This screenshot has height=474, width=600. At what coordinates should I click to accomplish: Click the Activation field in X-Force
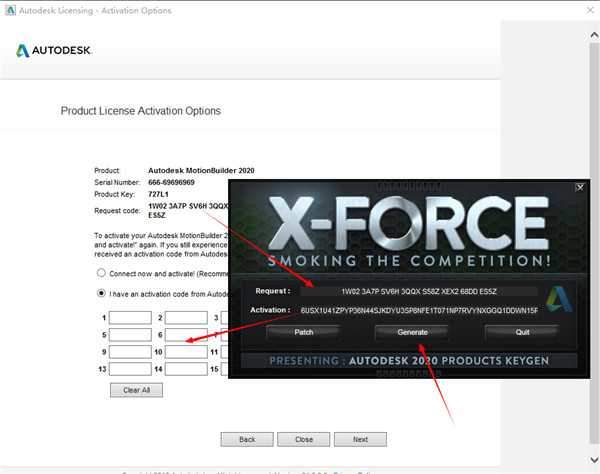point(419,310)
